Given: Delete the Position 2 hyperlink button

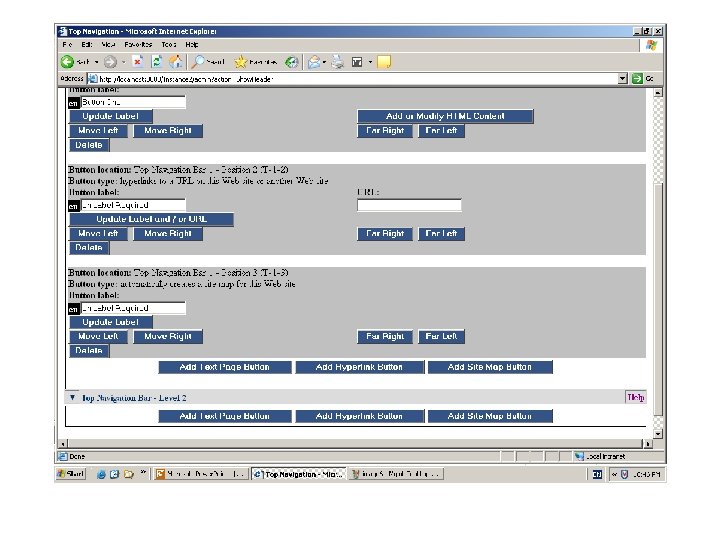Looking at the screenshot, I should coord(89,248).
